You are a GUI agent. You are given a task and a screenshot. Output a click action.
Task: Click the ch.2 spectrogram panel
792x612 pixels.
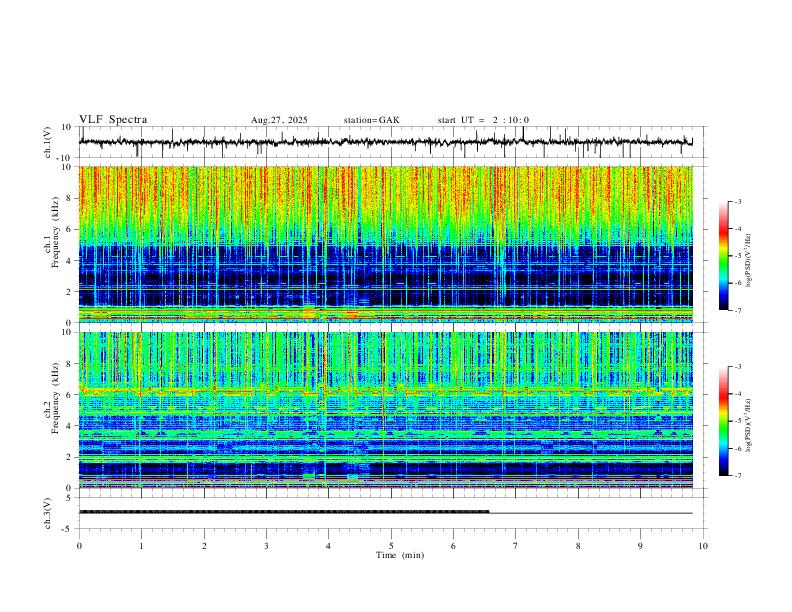[385, 410]
